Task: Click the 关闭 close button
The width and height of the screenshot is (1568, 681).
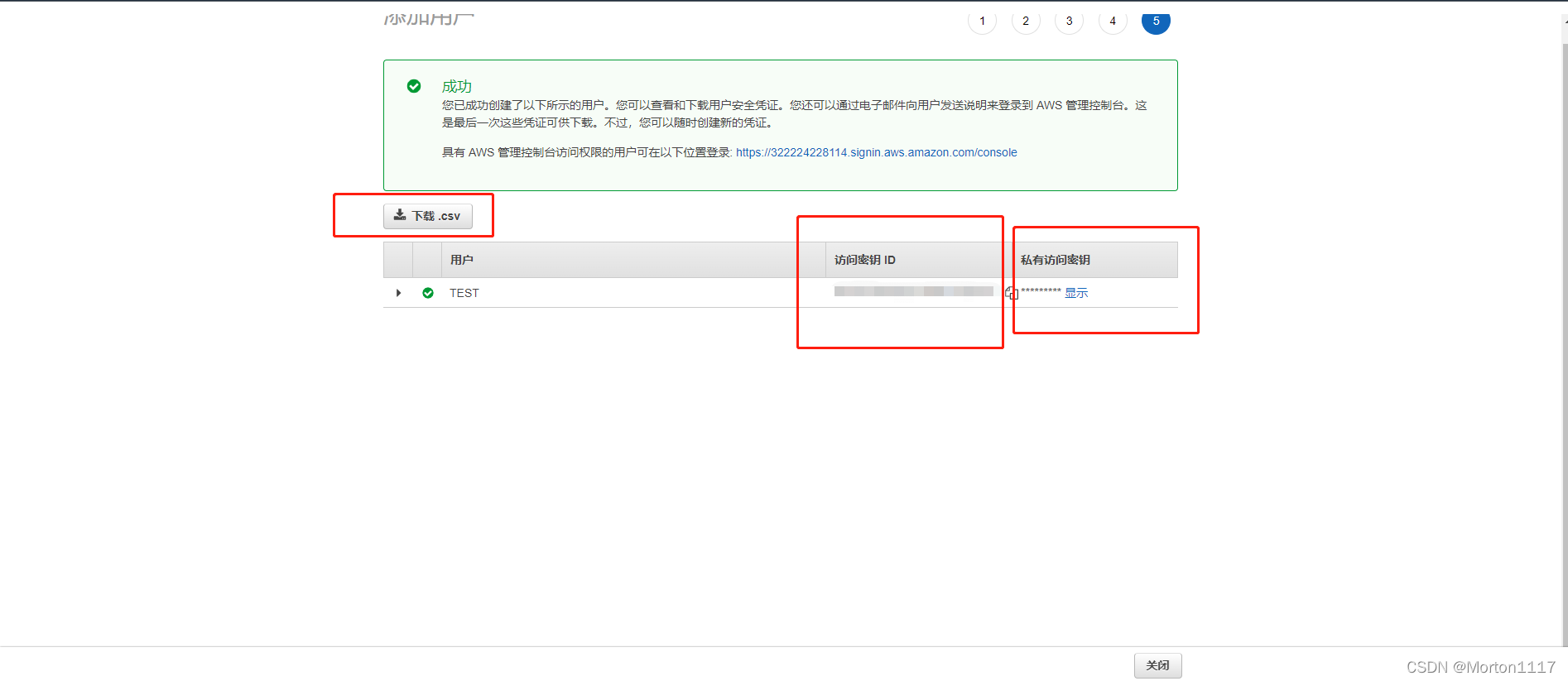Action: (1157, 665)
